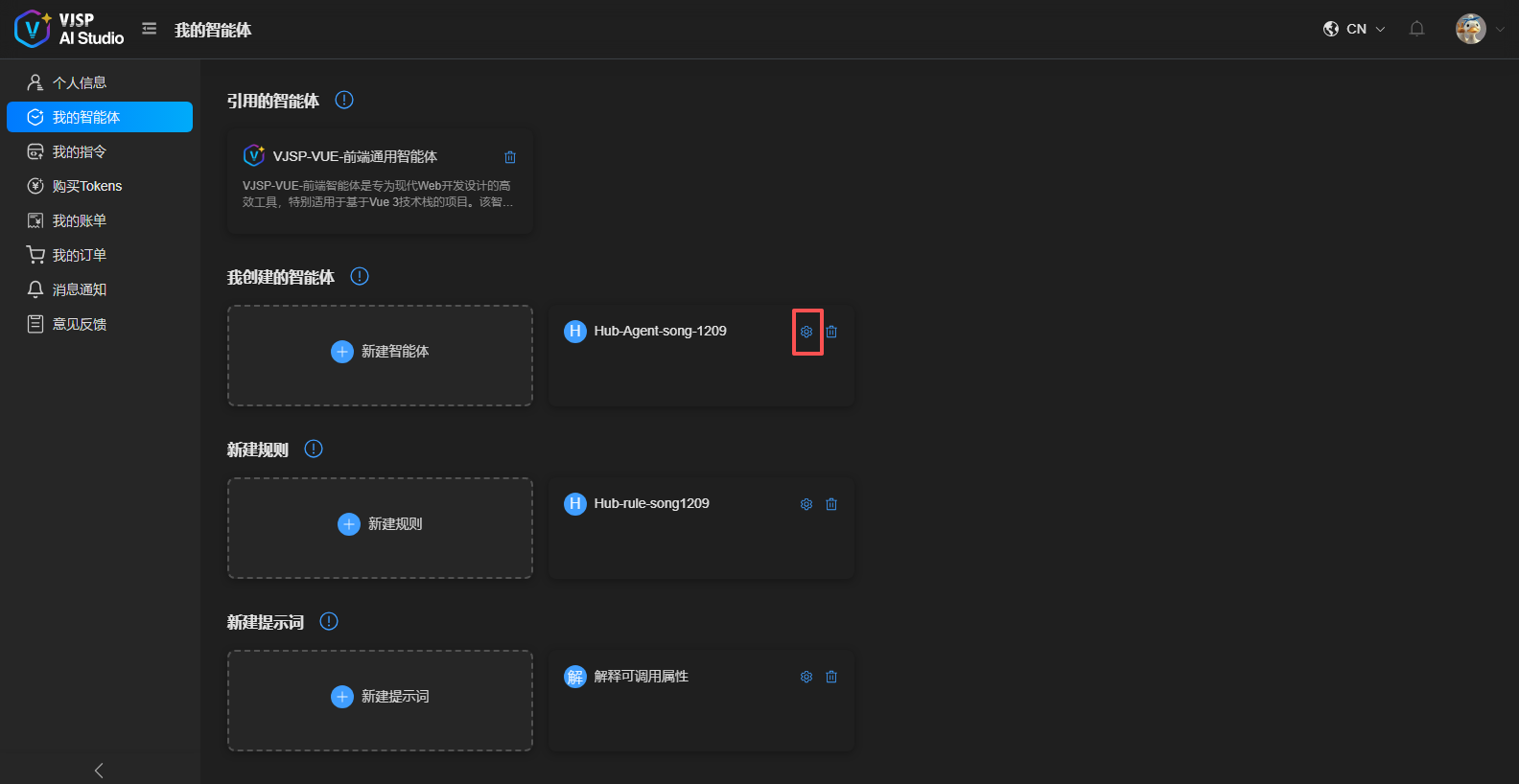Expand the user avatar menu

(x=1480, y=29)
